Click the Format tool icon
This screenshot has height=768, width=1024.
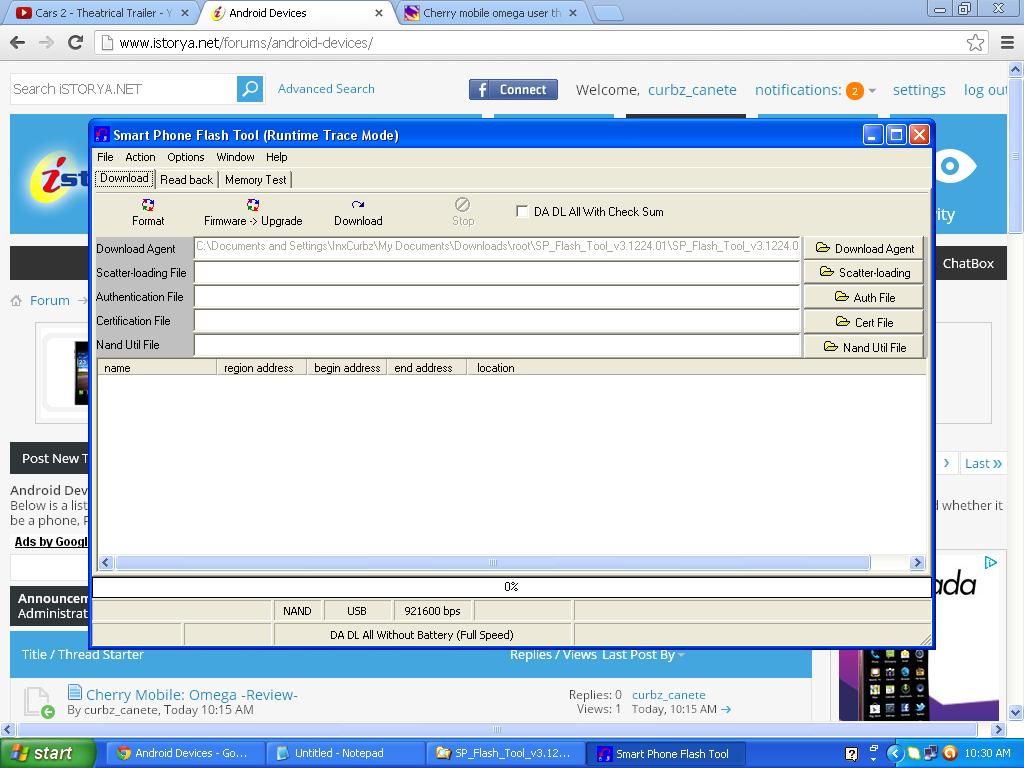(148, 205)
